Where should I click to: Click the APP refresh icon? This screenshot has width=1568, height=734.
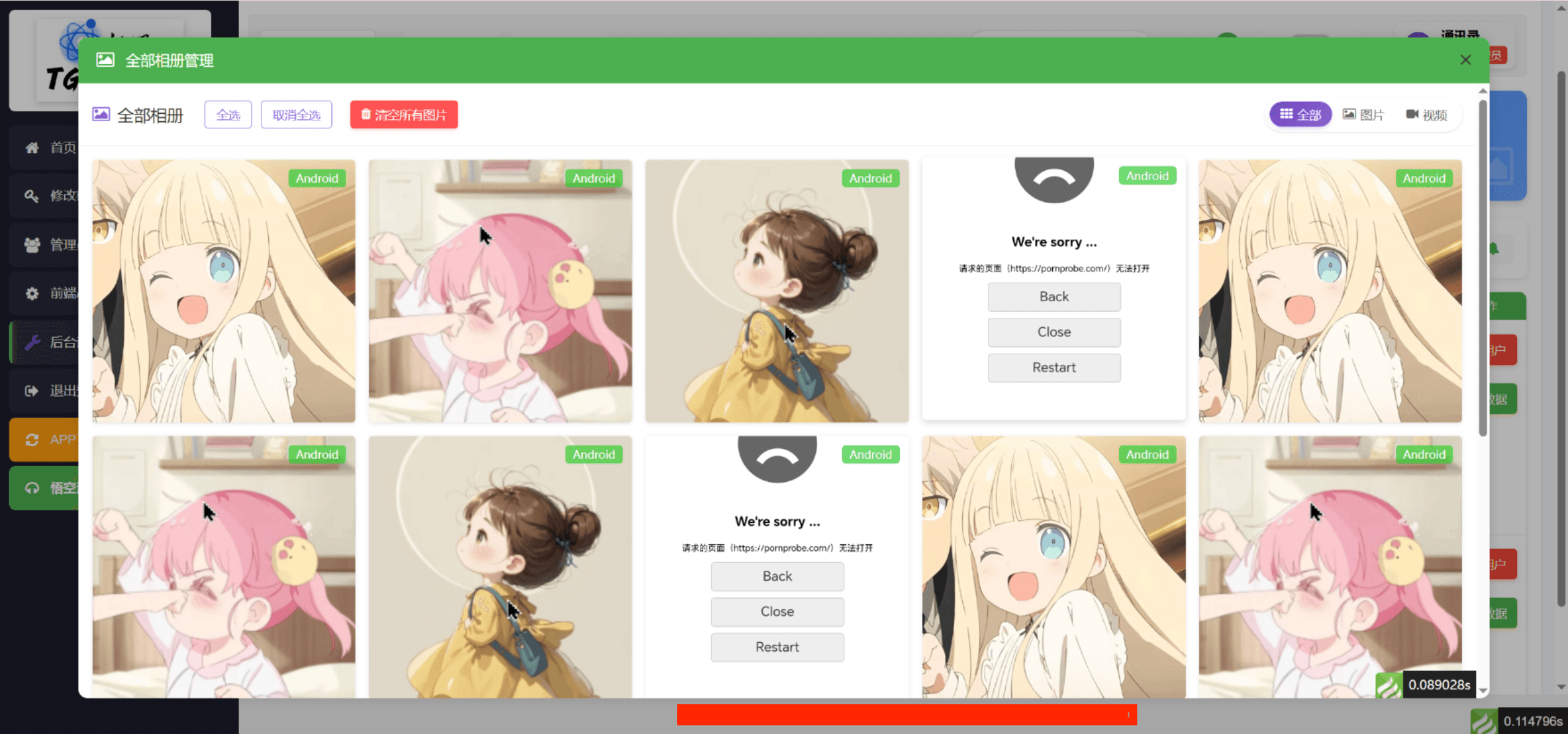(x=32, y=440)
